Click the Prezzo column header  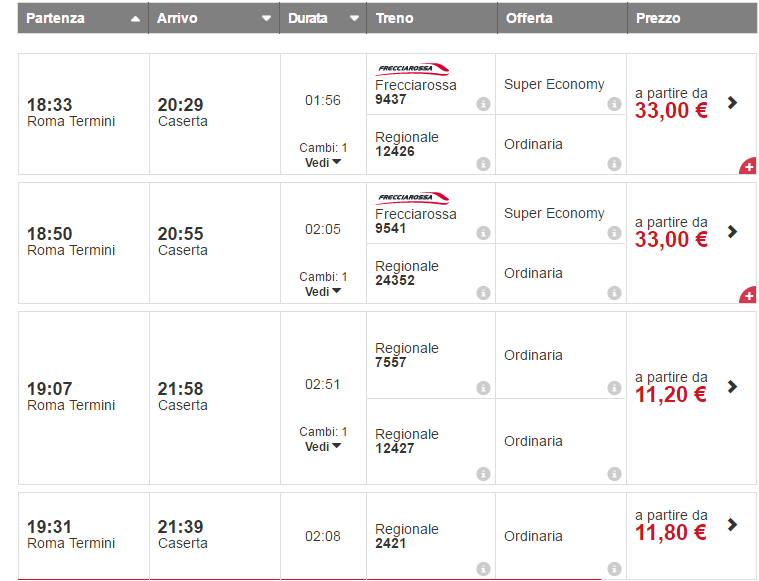(657, 18)
